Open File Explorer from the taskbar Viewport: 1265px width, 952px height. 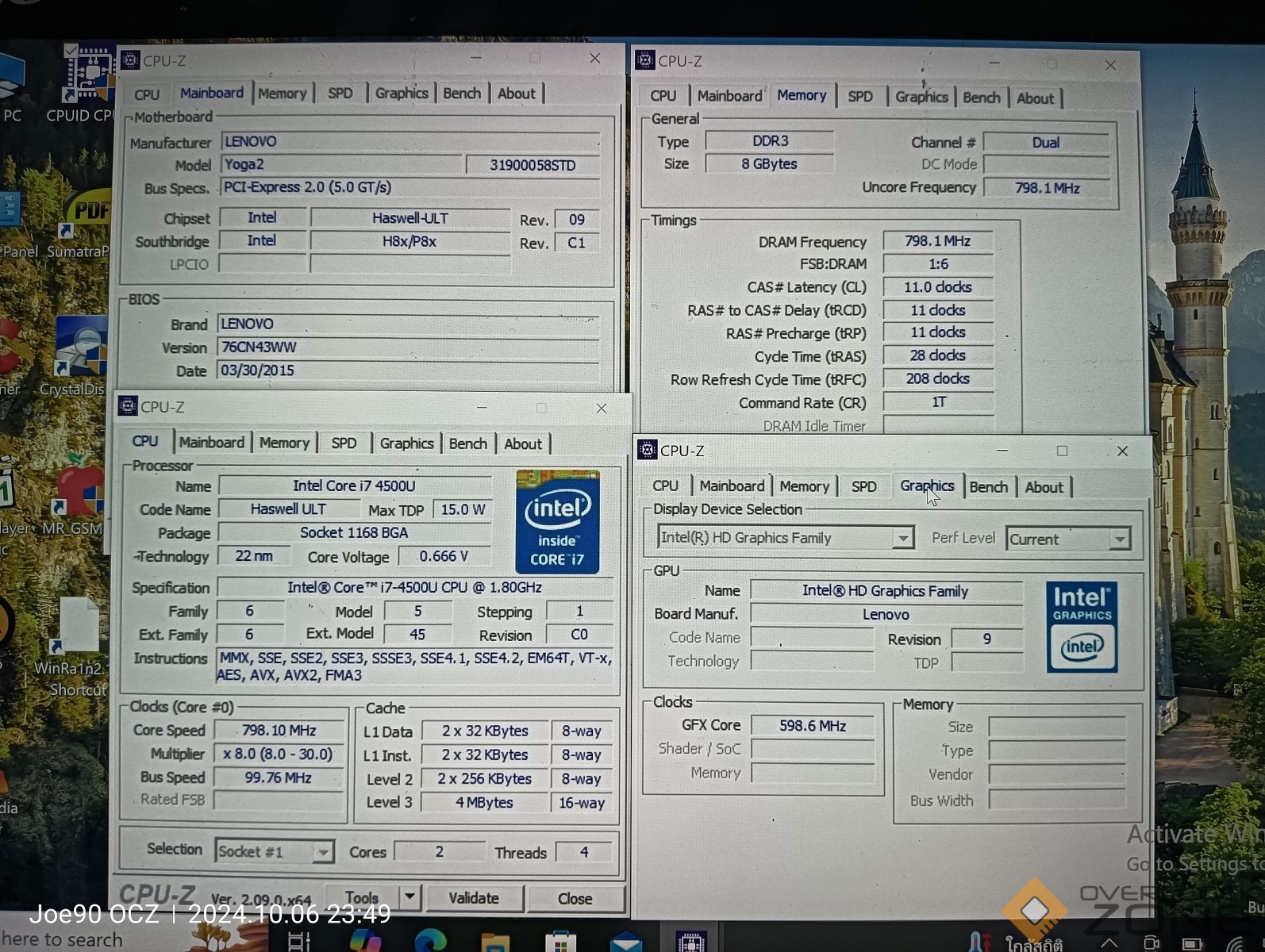click(495, 942)
